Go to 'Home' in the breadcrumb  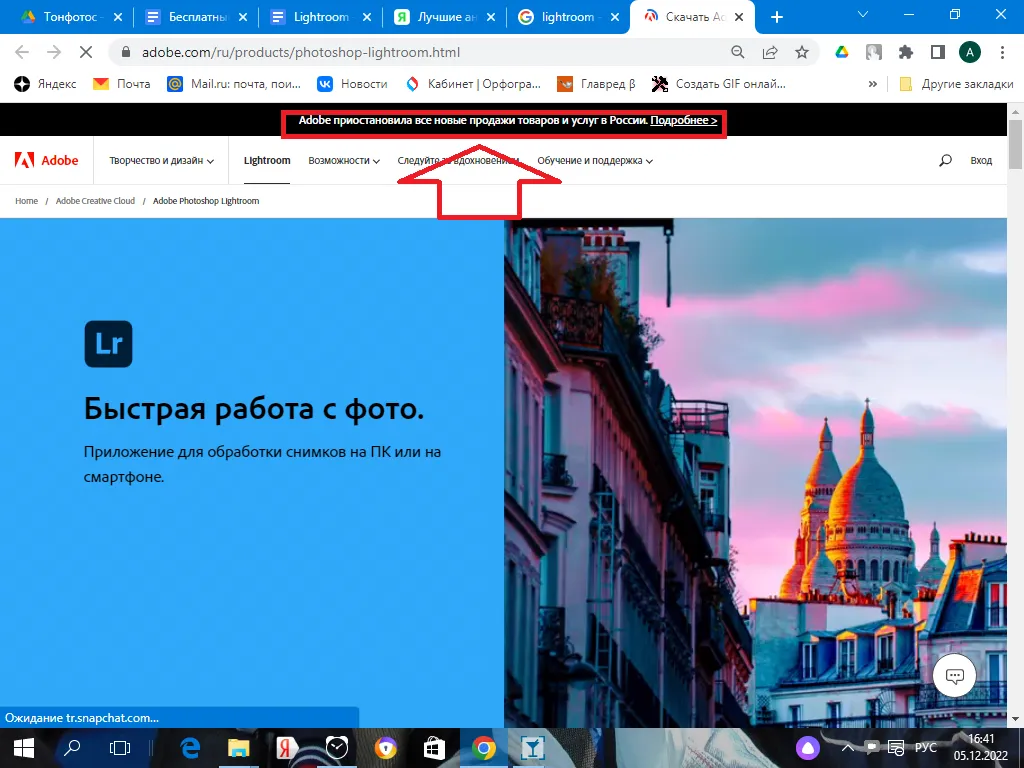26,201
